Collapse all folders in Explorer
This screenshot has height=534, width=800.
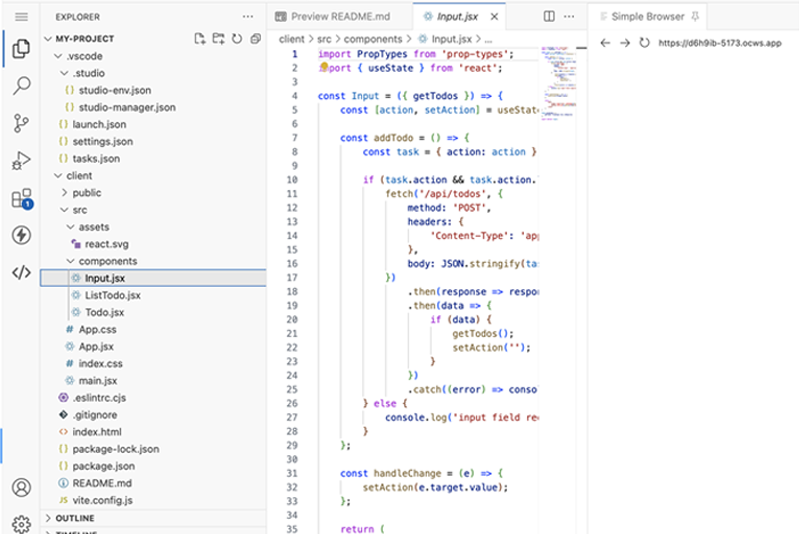point(255,39)
